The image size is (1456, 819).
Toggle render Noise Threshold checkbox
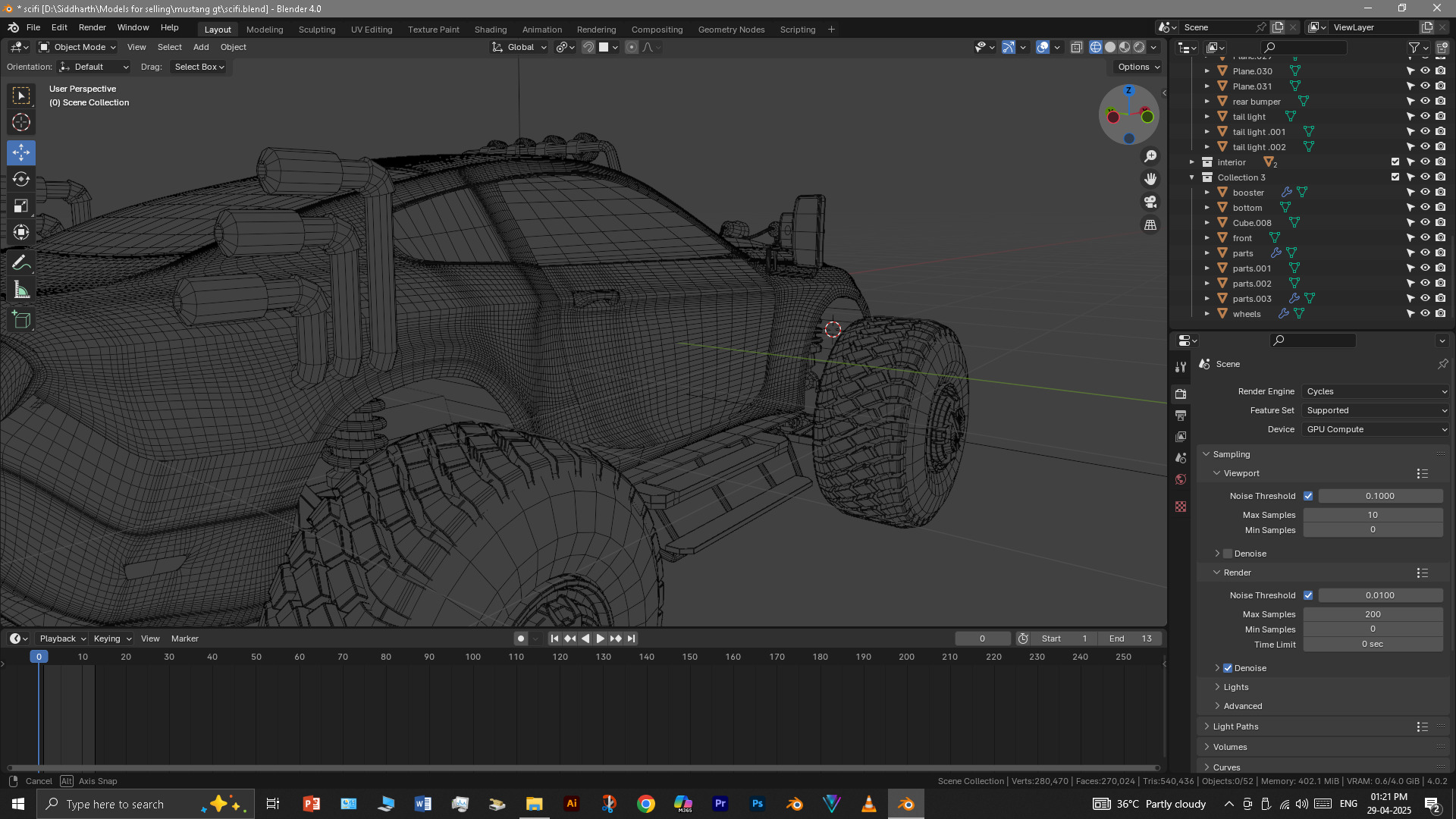coord(1308,595)
